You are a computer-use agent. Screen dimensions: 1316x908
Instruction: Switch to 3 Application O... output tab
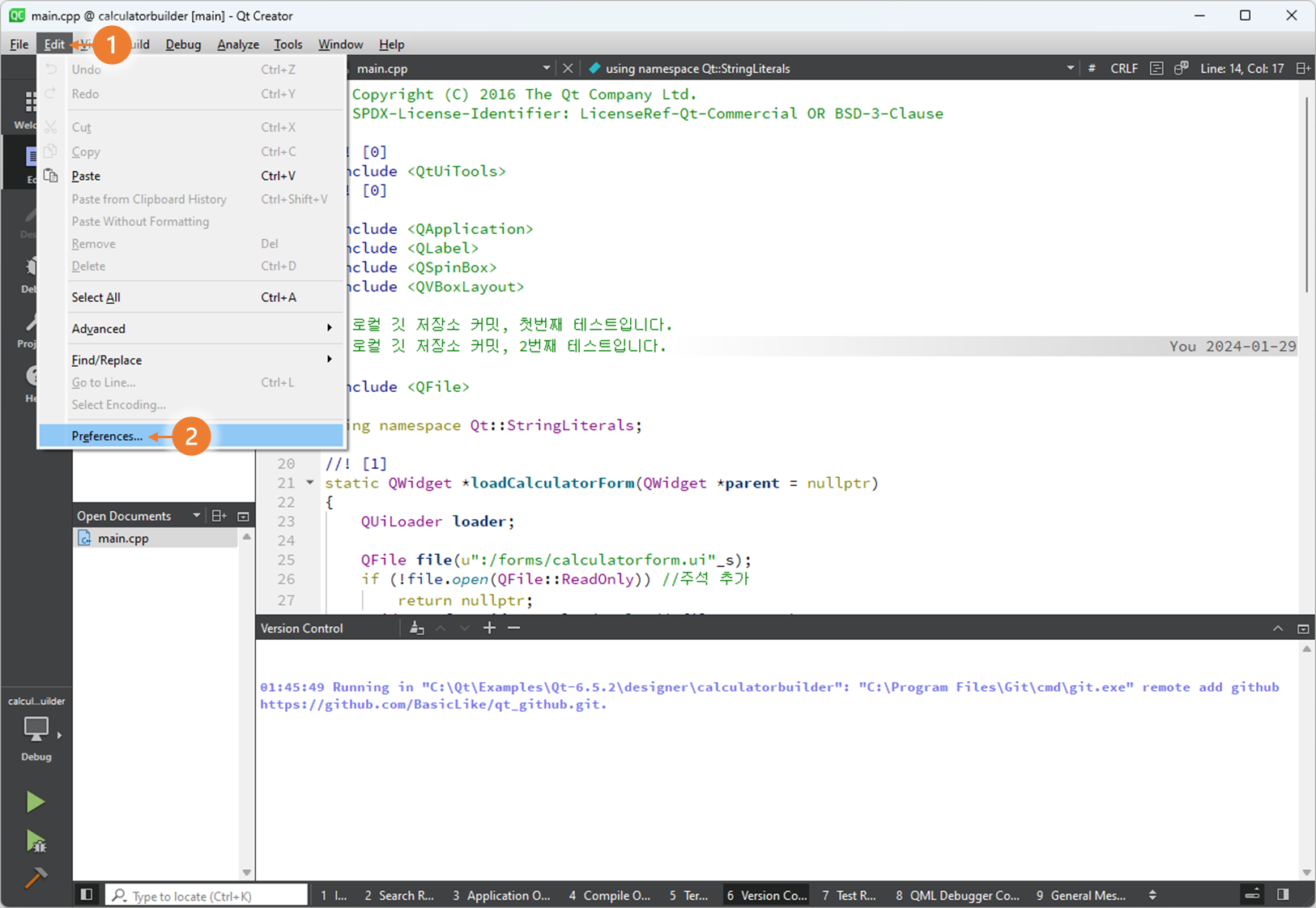point(501,895)
